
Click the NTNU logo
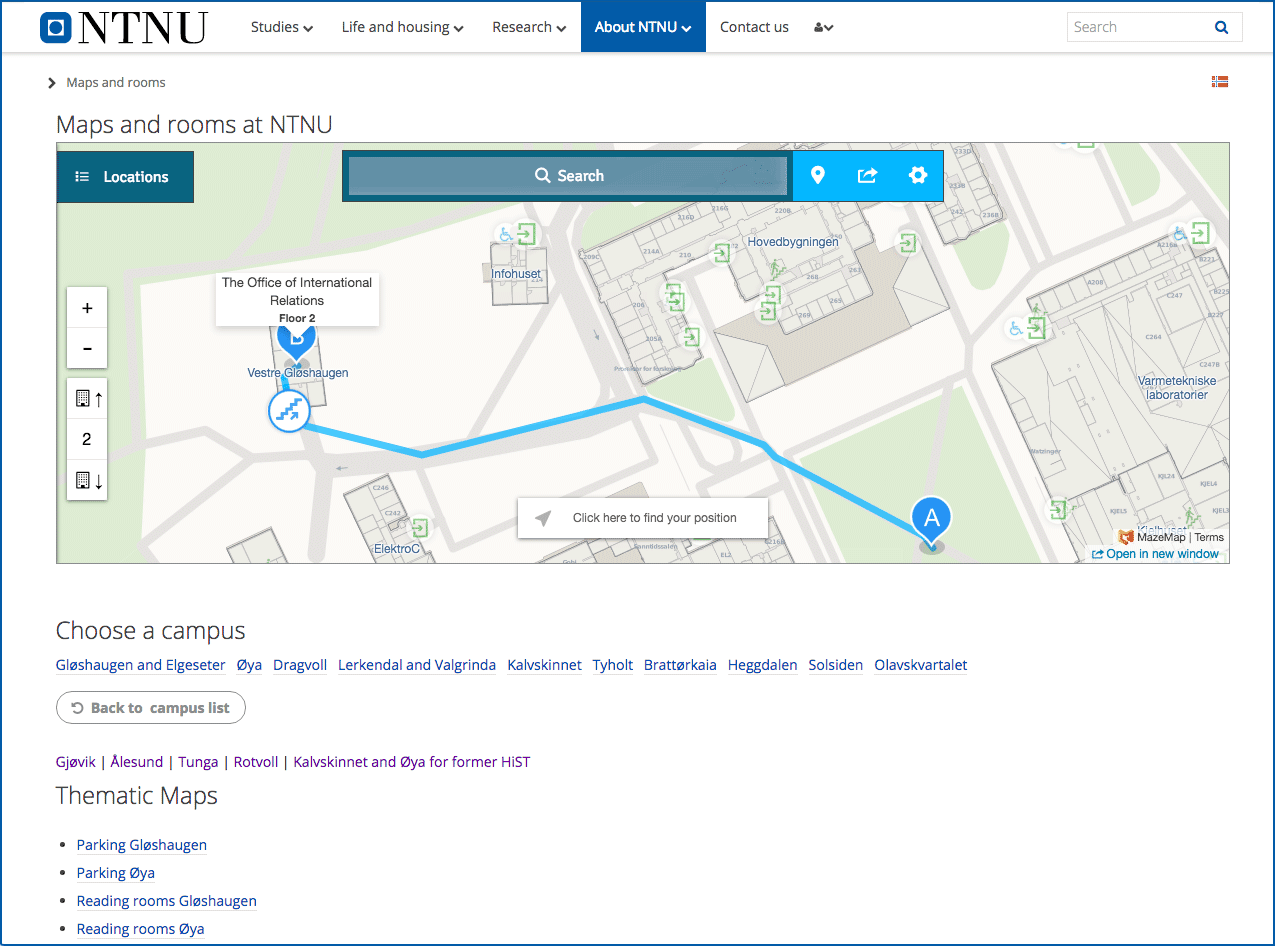[123, 27]
